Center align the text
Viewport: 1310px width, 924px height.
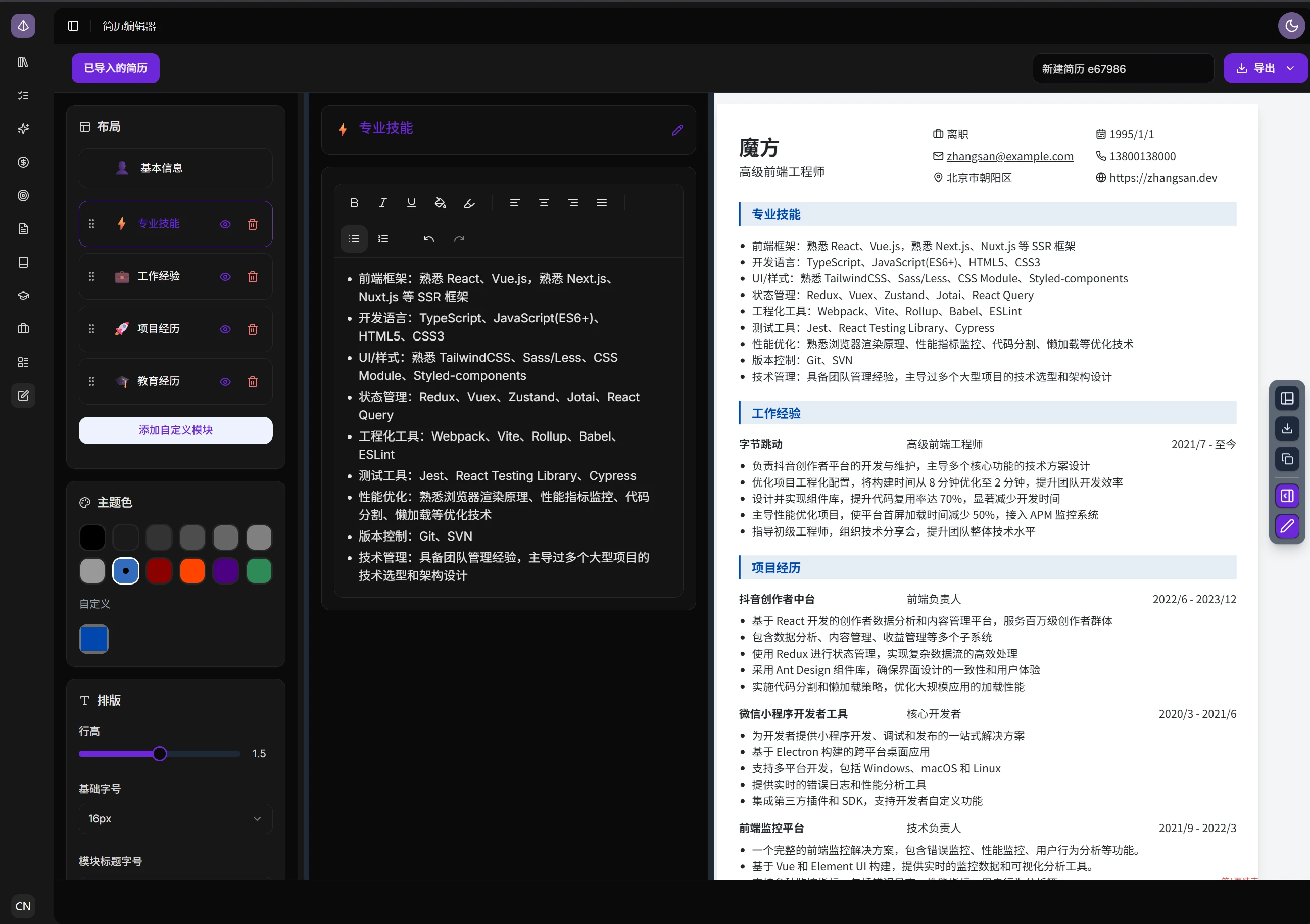(x=544, y=203)
